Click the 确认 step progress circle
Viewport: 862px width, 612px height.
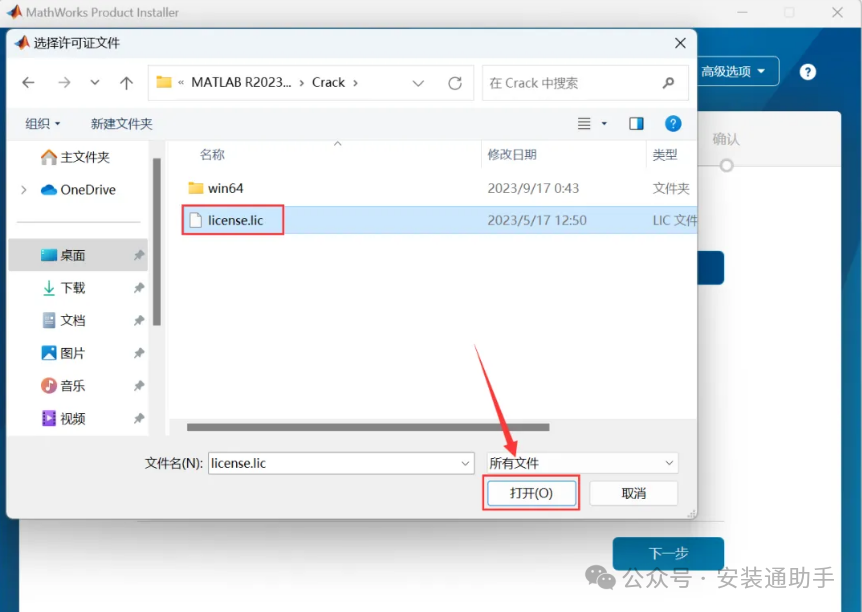click(x=726, y=166)
